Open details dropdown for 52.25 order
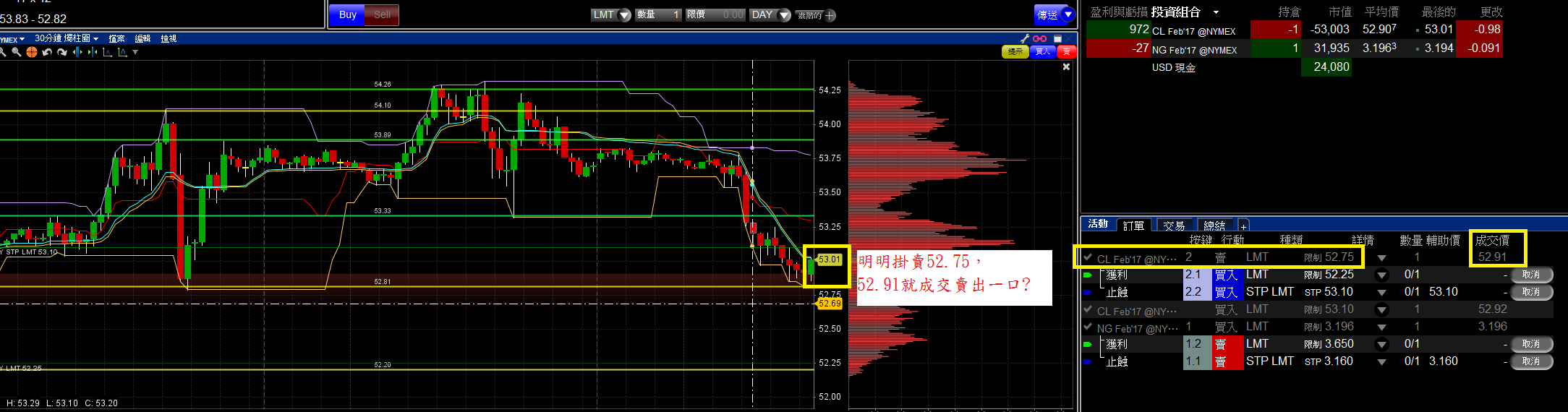1568x412 pixels. point(1382,275)
